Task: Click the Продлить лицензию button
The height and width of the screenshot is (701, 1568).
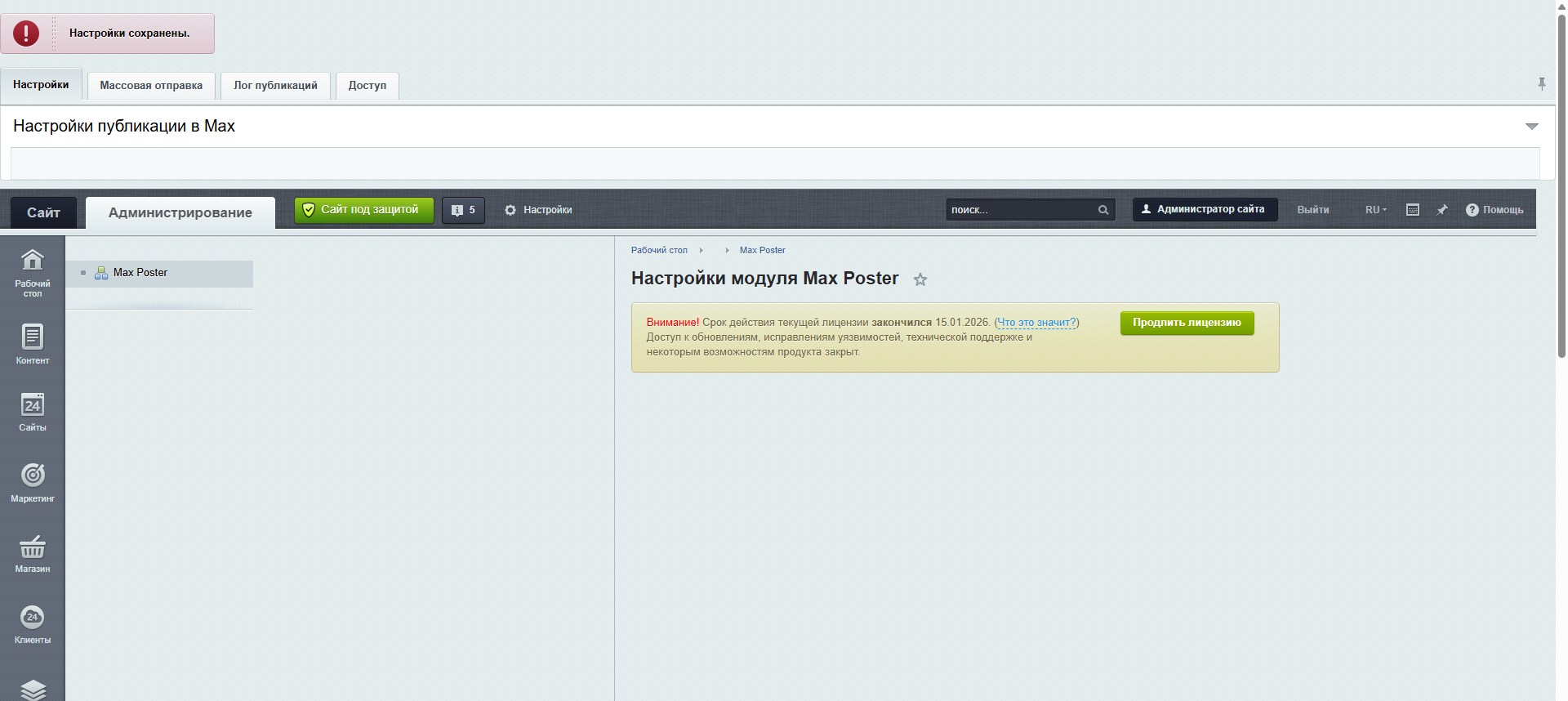Action: point(1187,323)
